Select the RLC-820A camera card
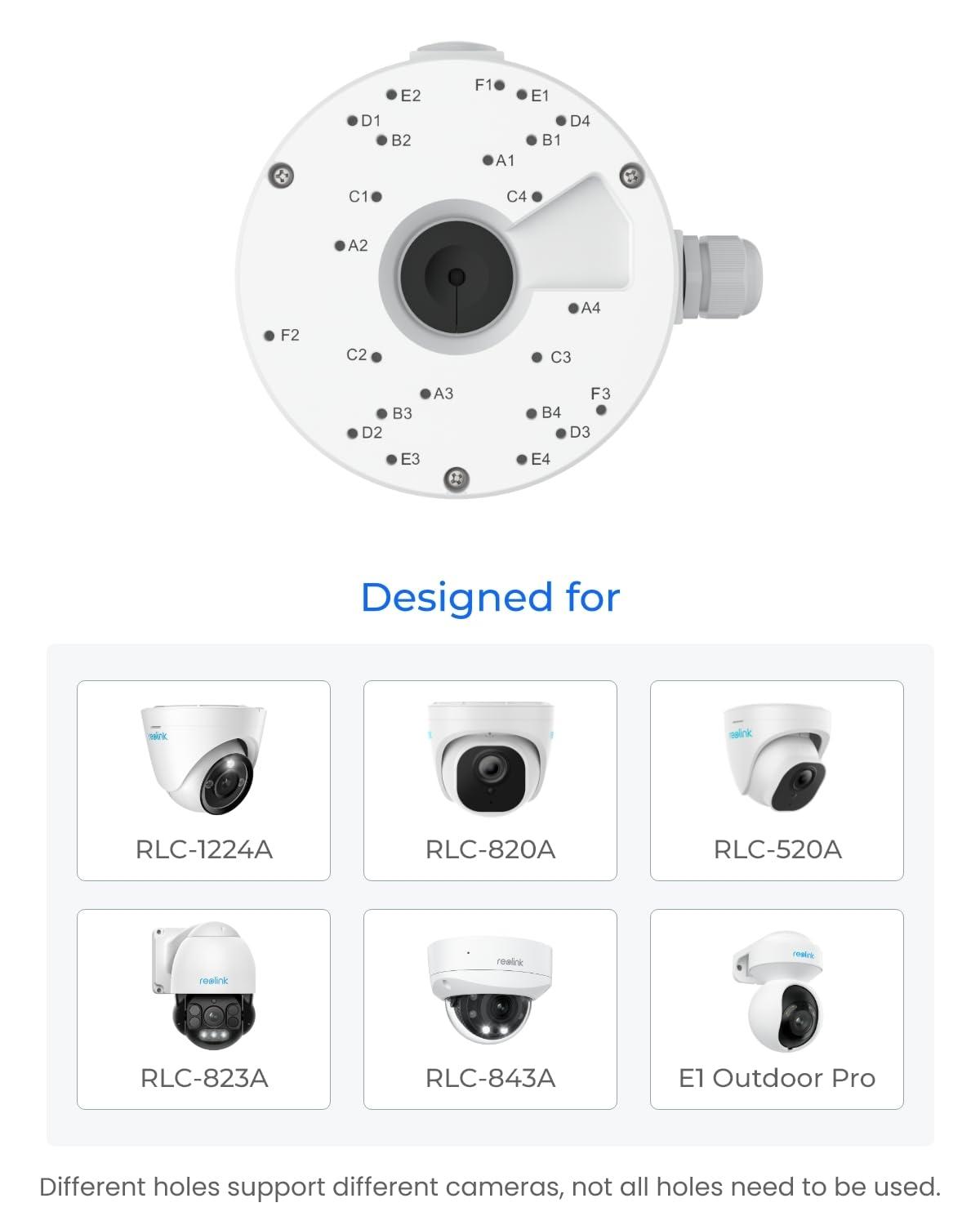This screenshot has width=980, height=1225. (x=490, y=781)
